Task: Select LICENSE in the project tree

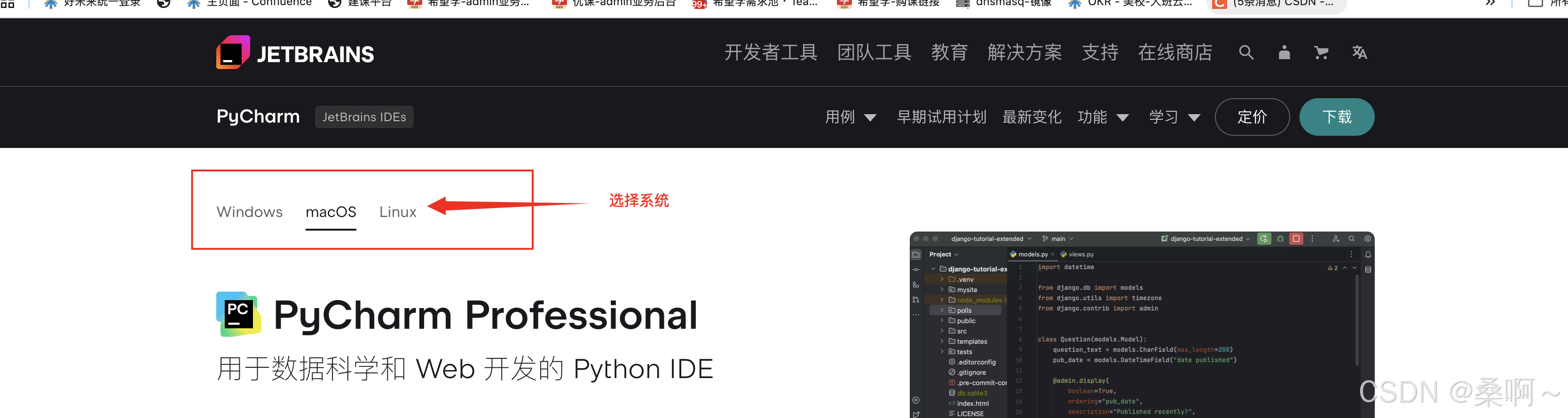Action: (966, 414)
